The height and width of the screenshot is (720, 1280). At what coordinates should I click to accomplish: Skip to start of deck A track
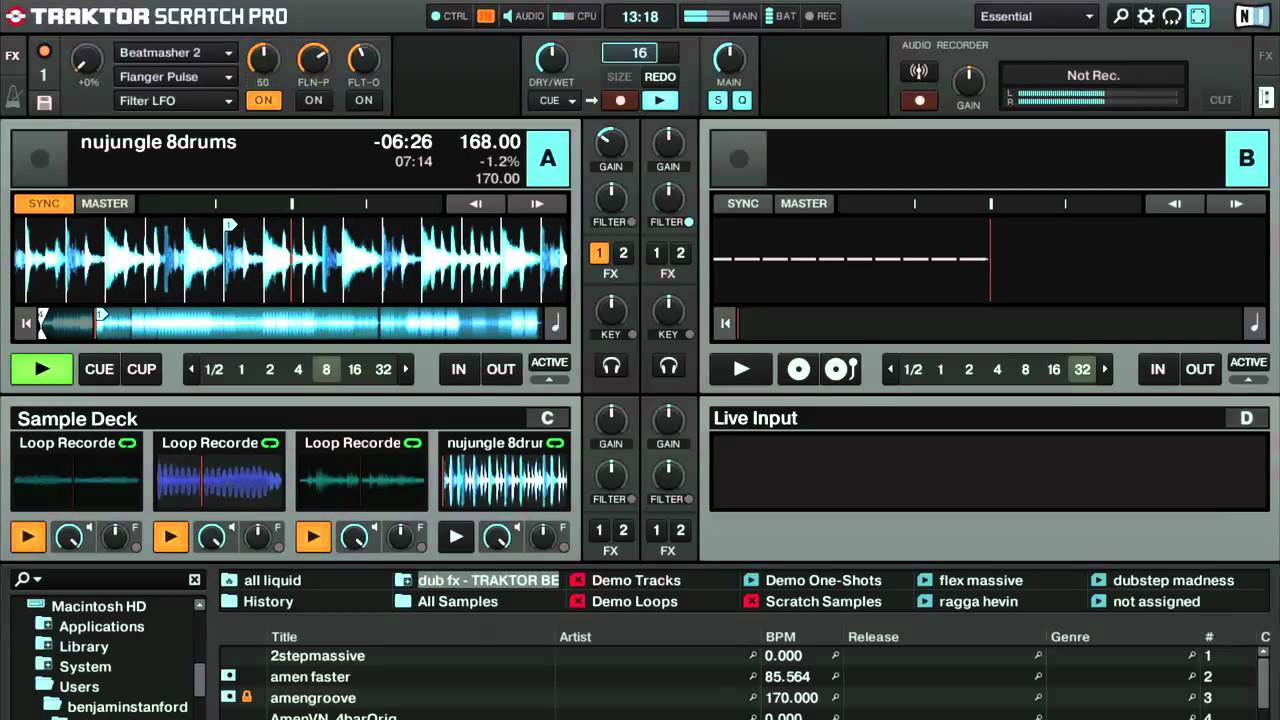(25, 323)
